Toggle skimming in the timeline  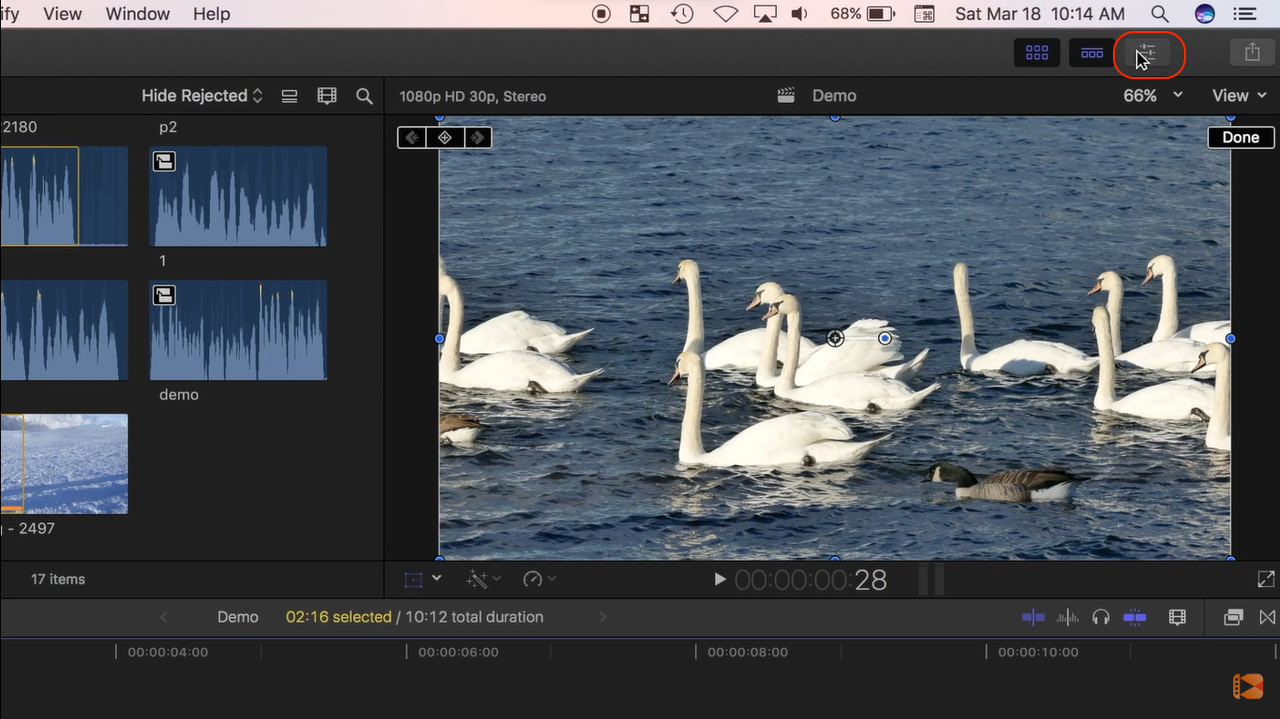point(1033,617)
